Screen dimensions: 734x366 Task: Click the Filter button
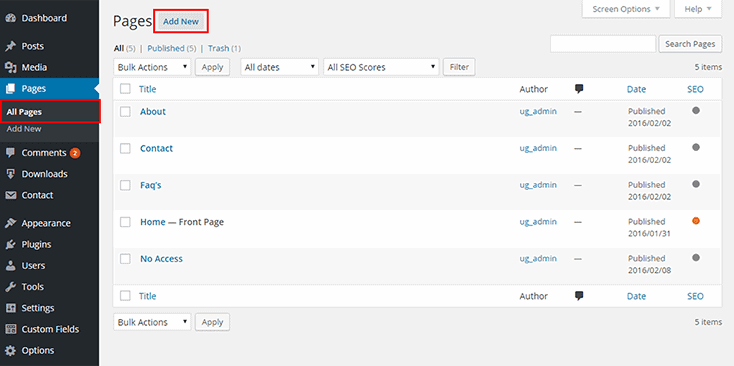459,67
